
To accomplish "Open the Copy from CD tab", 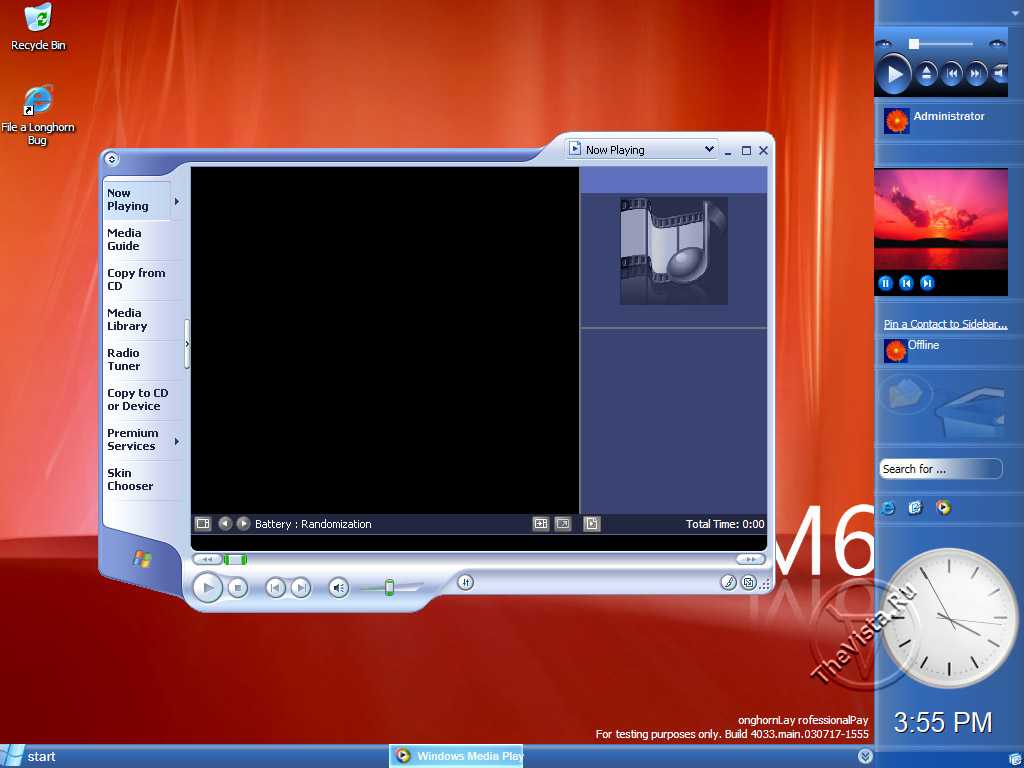I will [x=136, y=280].
